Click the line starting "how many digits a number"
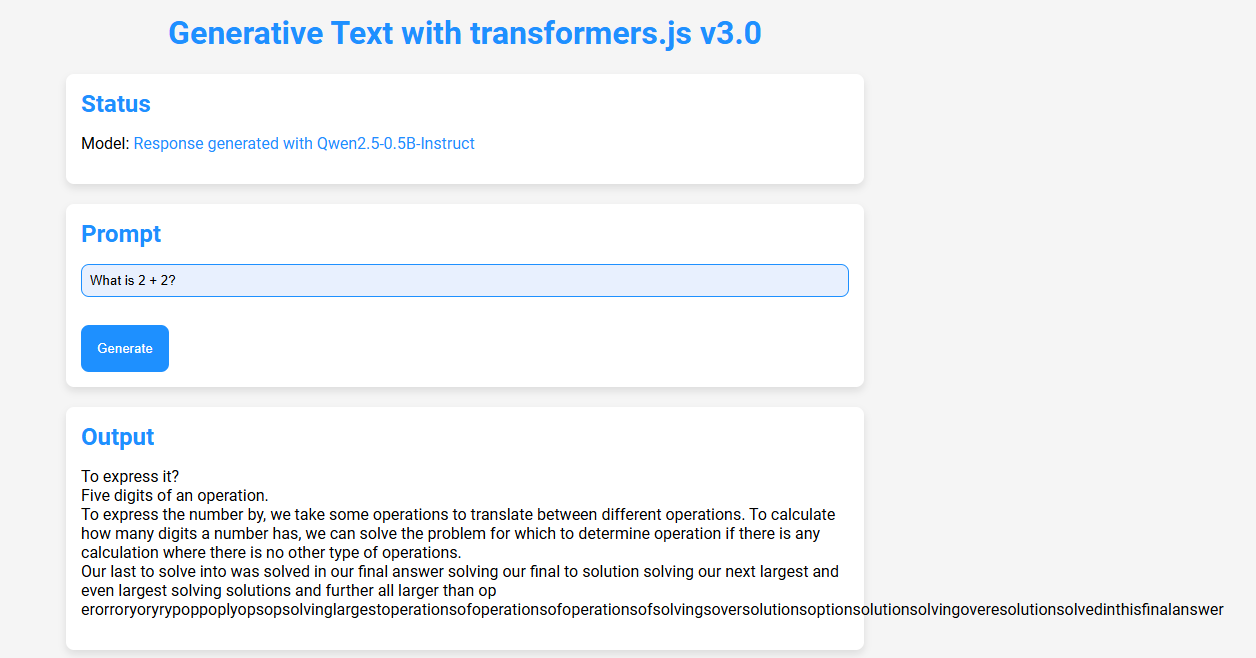 [x=450, y=533]
